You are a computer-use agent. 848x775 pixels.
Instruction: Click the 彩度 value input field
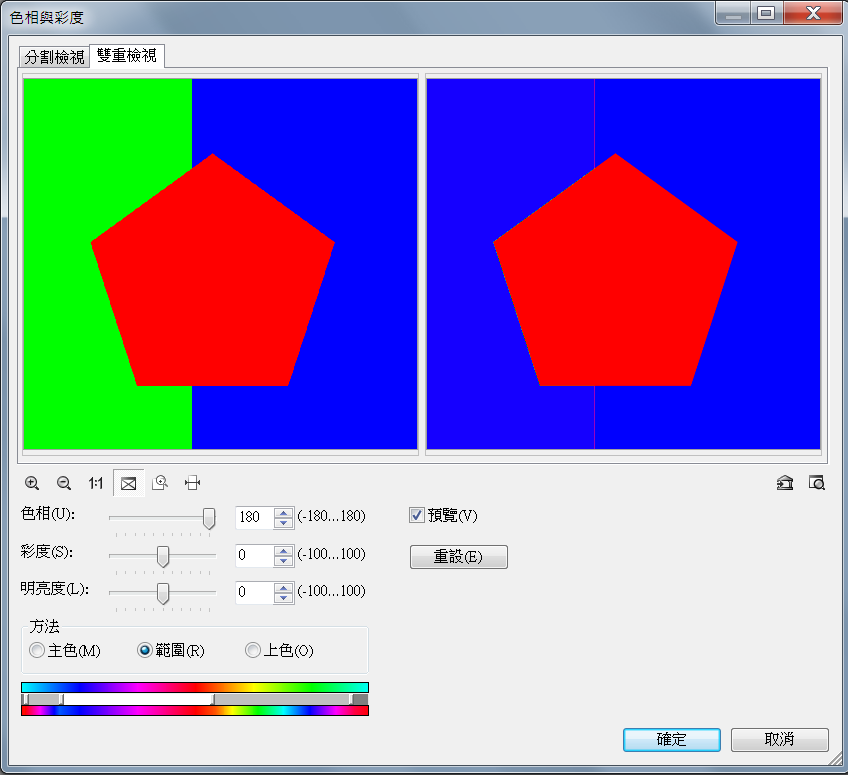click(x=255, y=555)
